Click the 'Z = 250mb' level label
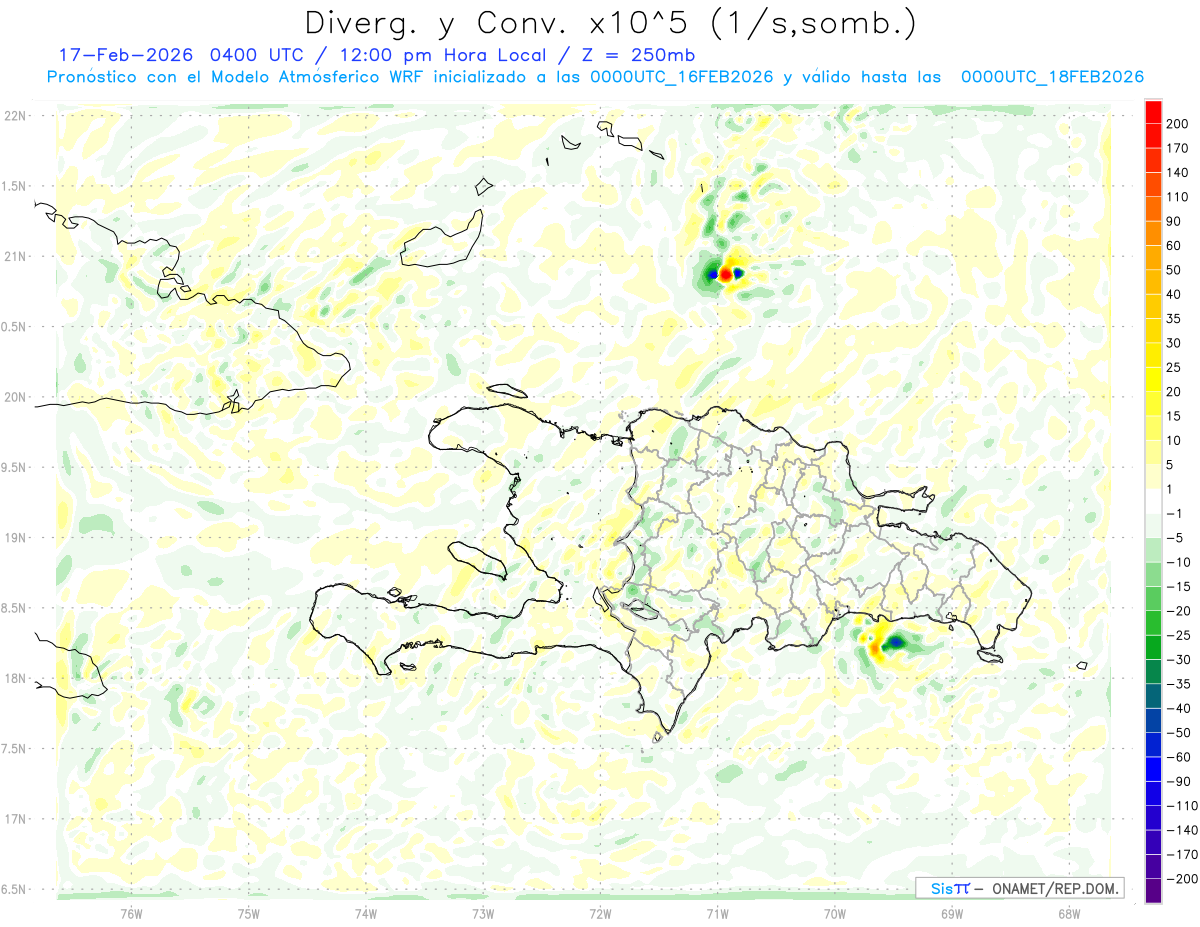Image resolution: width=1200 pixels, height=927 pixels. click(x=640, y=55)
